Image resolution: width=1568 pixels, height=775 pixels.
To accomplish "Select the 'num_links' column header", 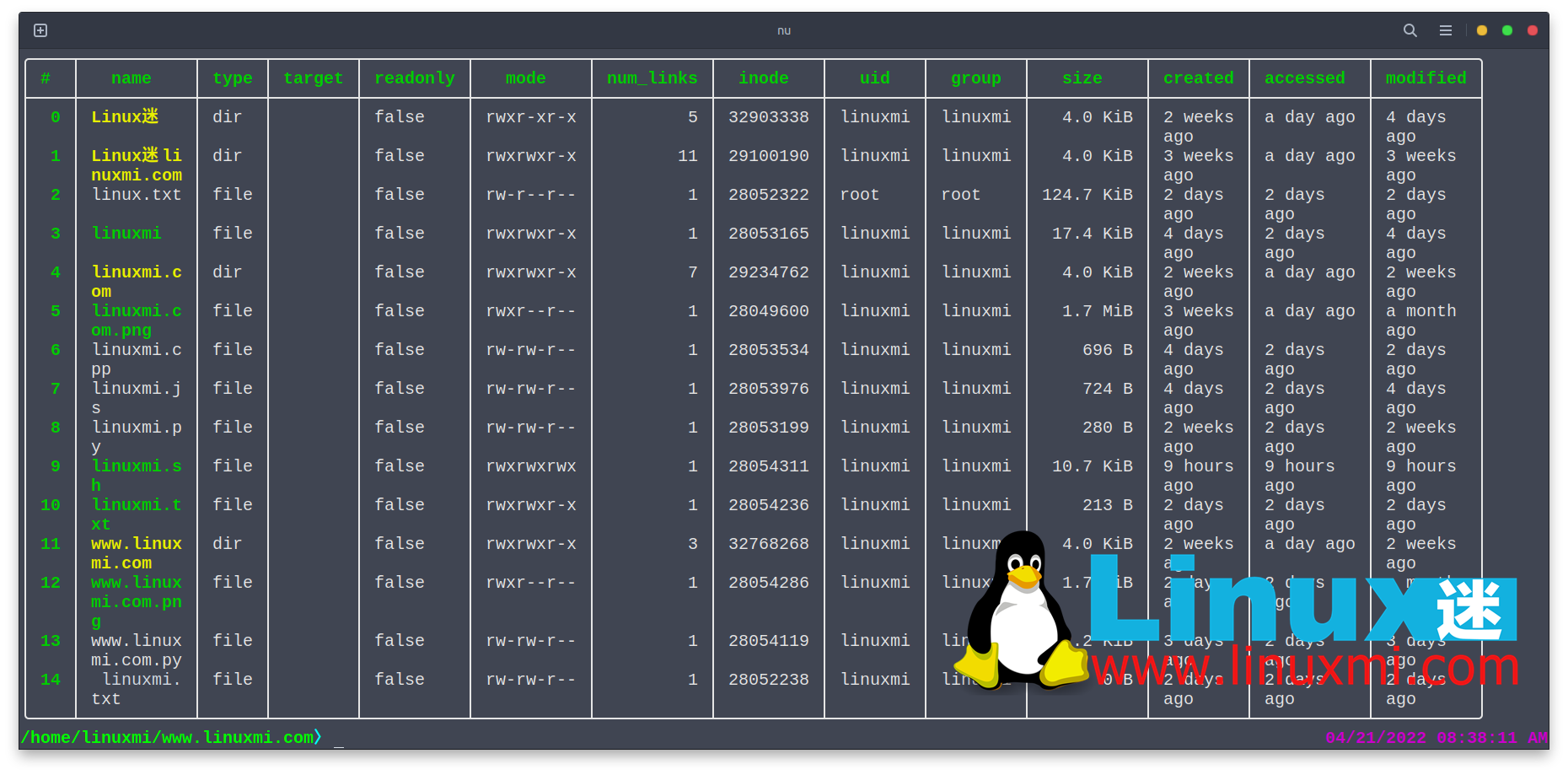I will [652, 78].
